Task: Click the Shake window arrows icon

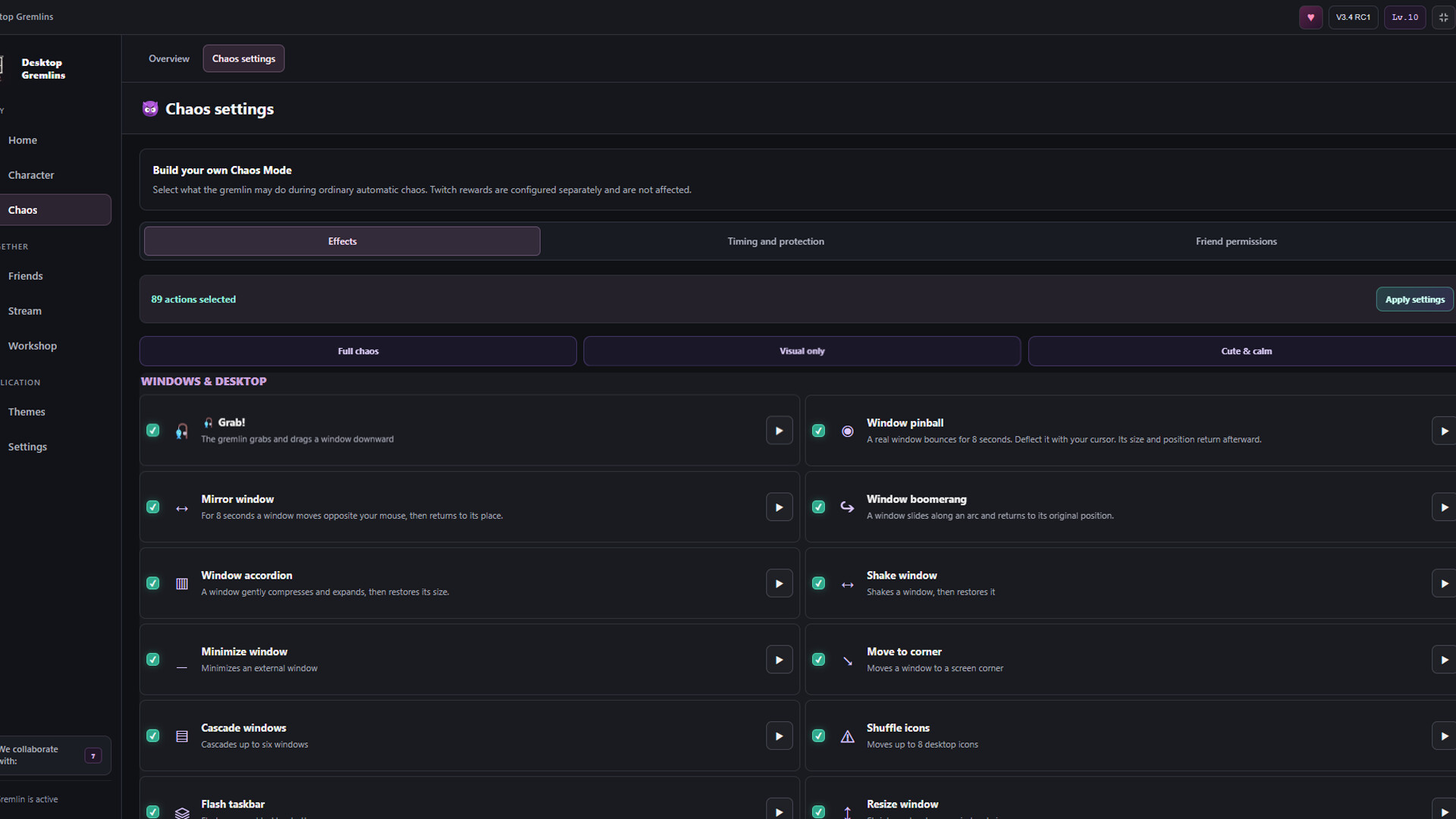Action: (848, 585)
